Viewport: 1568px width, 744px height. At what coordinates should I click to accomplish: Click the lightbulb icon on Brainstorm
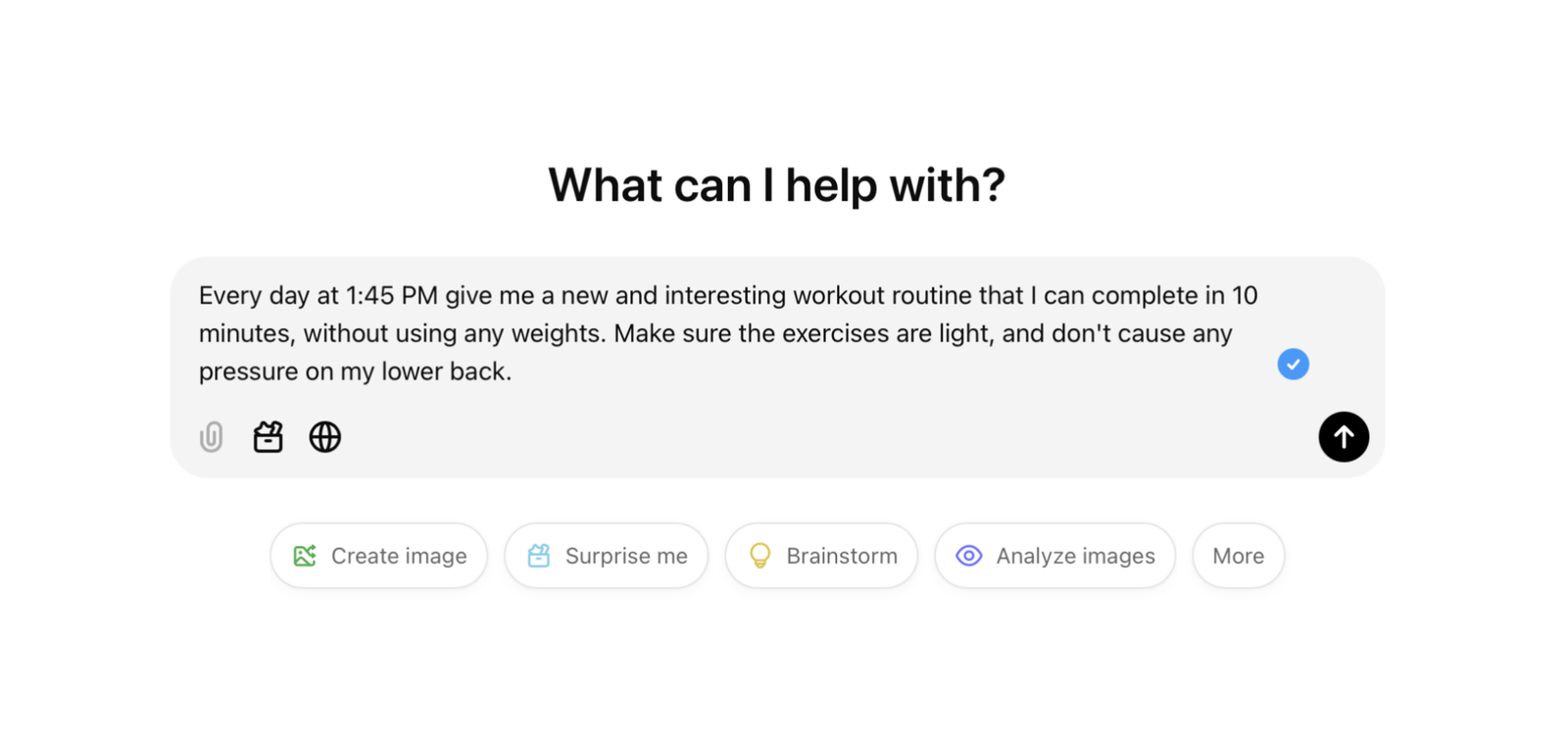point(759,556)
